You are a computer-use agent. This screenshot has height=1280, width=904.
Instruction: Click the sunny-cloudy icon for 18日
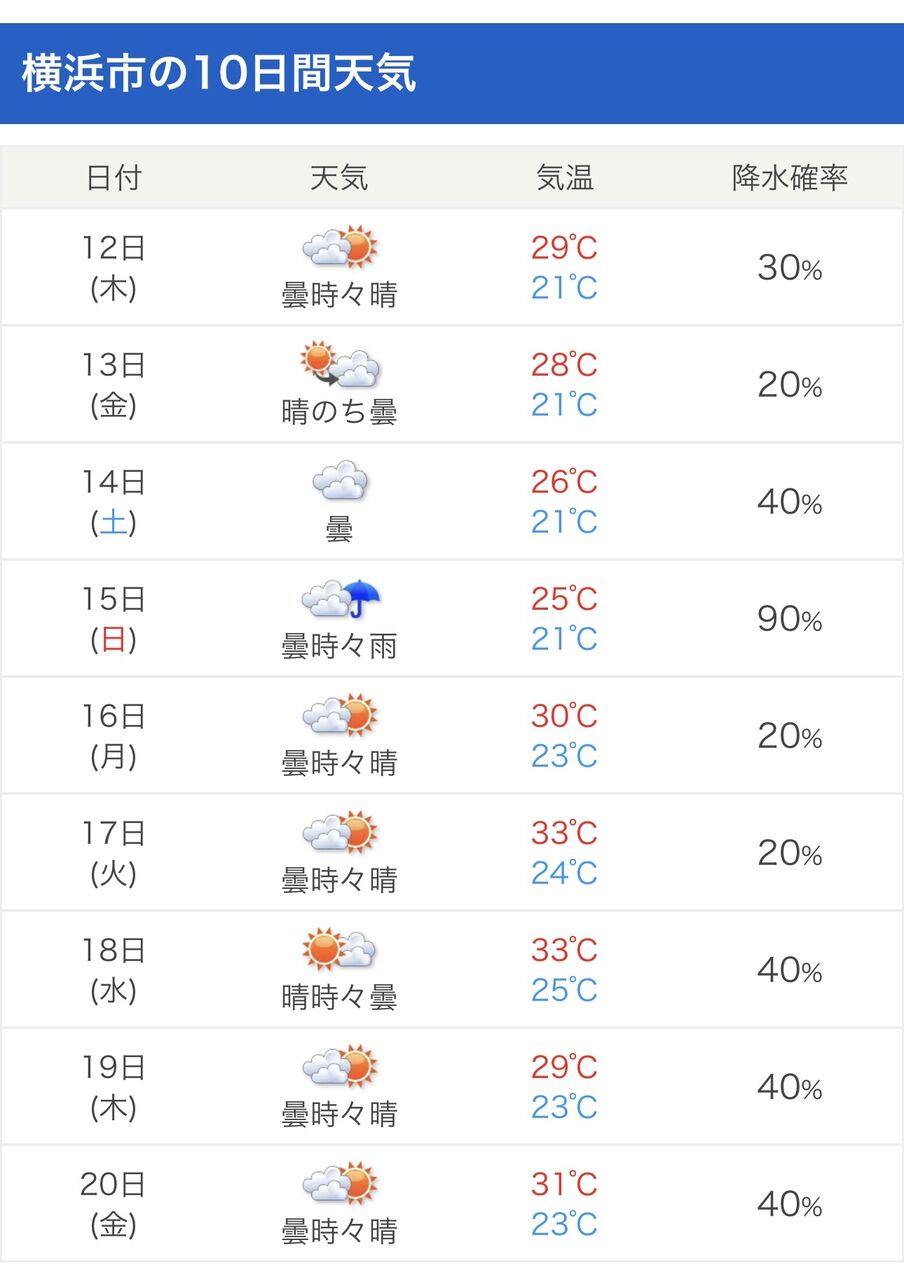coord(340,950)
